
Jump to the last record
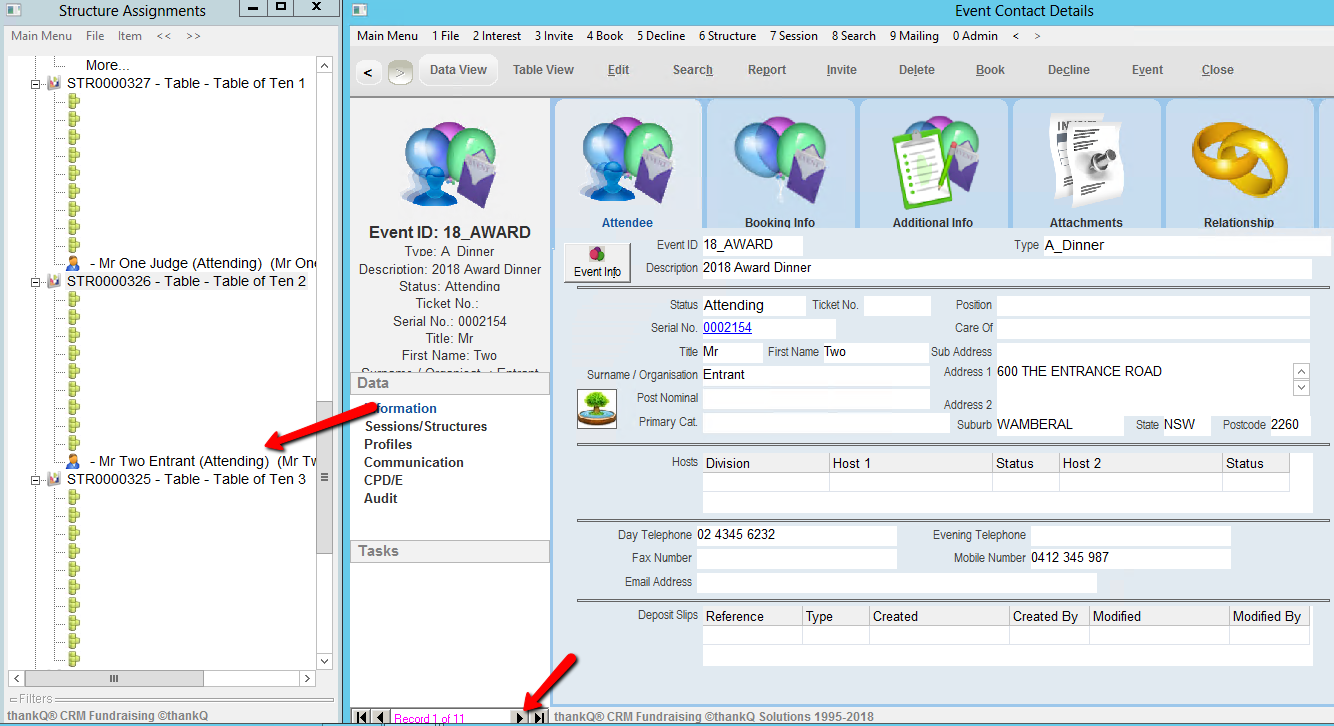click(539, 717)
